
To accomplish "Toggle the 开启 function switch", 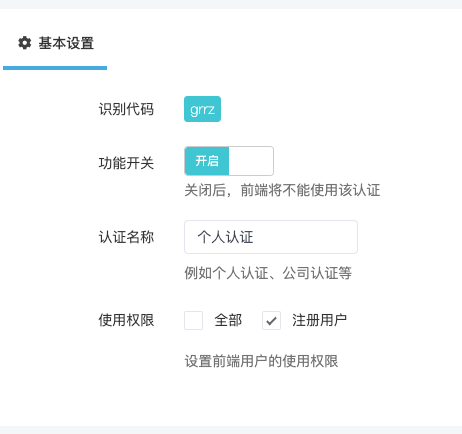I will click(229, 161).
